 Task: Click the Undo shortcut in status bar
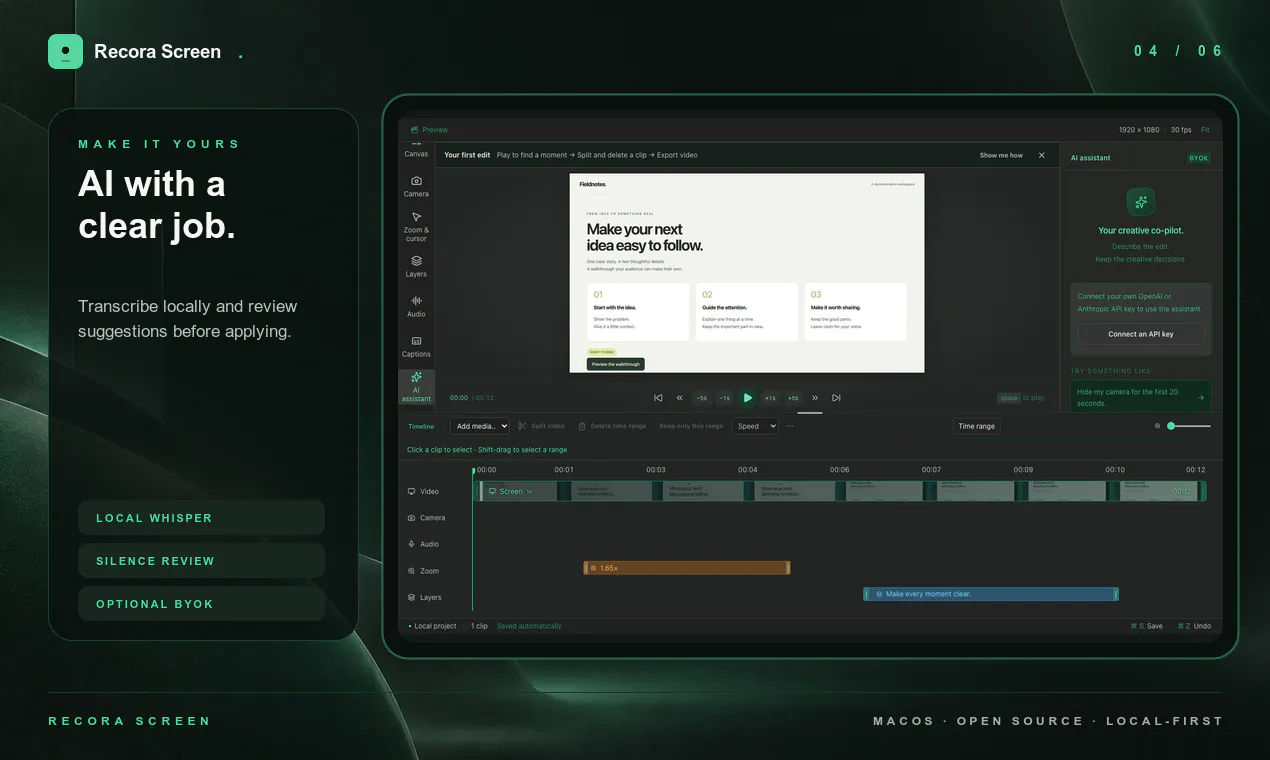click(1195, 626)
